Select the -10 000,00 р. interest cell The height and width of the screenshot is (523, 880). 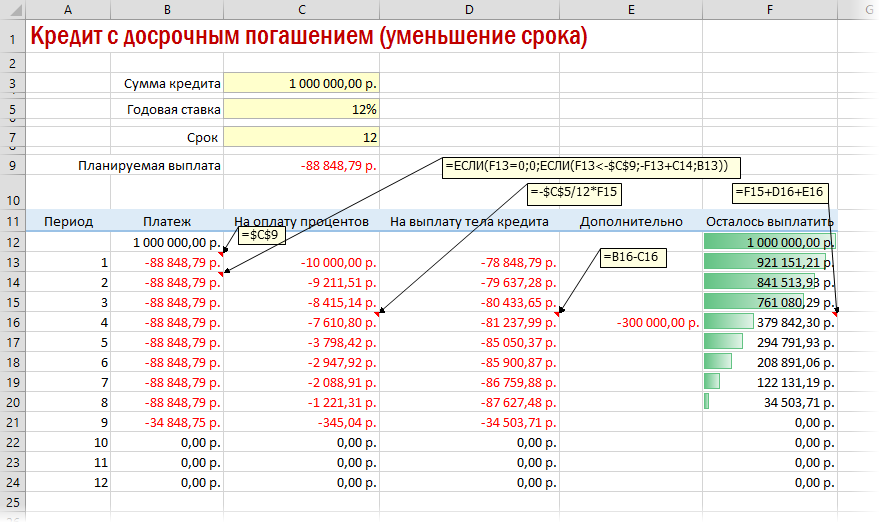click(301, 262)
